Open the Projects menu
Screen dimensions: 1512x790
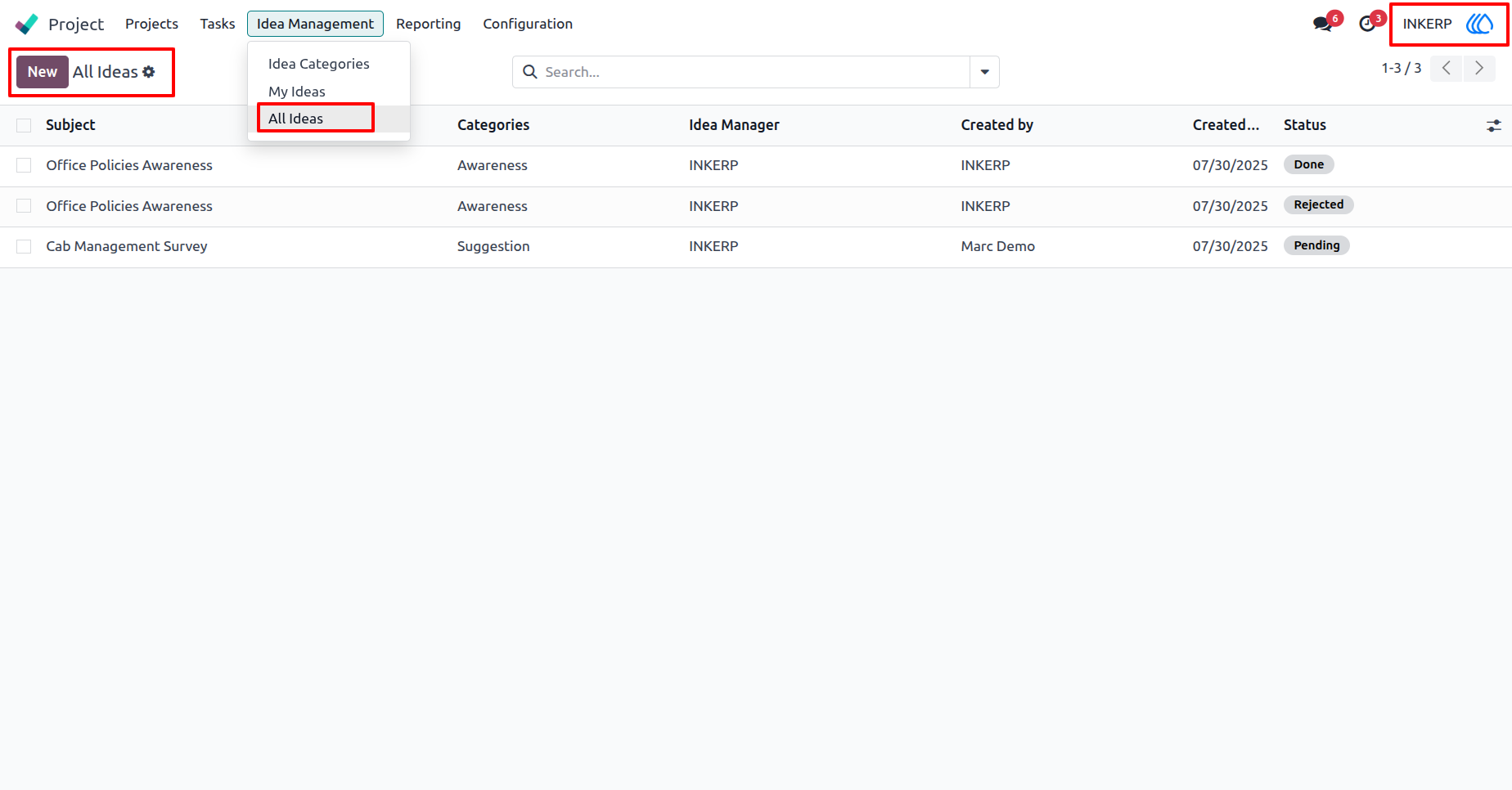coord(151,24)
